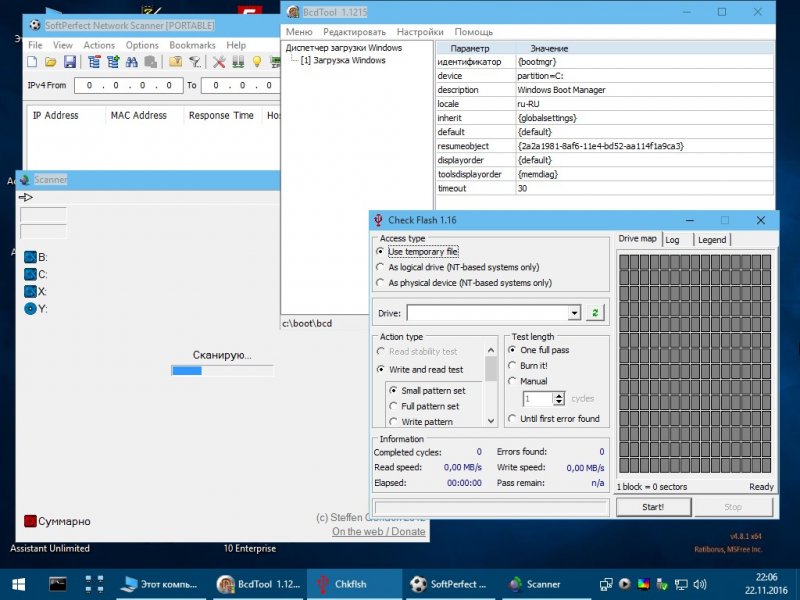Click the Manual cycles number field
This screenshot has height=600, width=800.
(538, 398)
